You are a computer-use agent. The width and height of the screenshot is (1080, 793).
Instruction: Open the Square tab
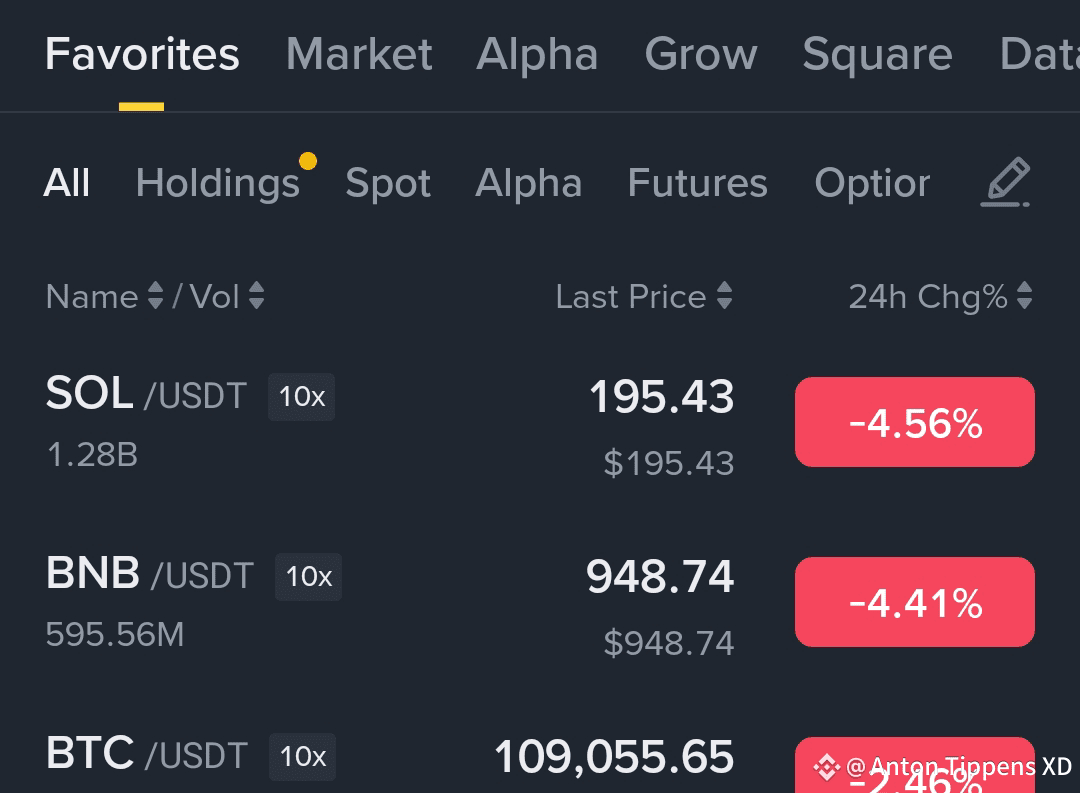(x=878, y=54)
